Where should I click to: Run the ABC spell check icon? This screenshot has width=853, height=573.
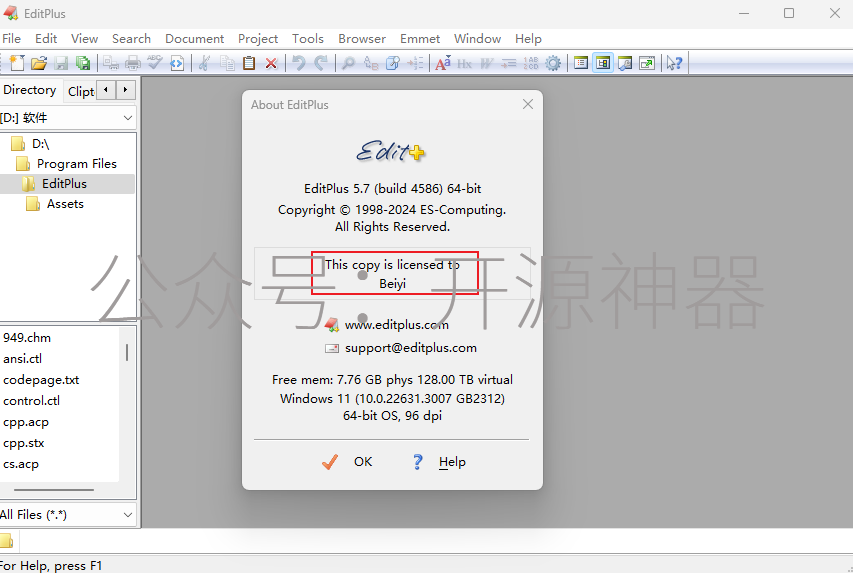point(155,63)
